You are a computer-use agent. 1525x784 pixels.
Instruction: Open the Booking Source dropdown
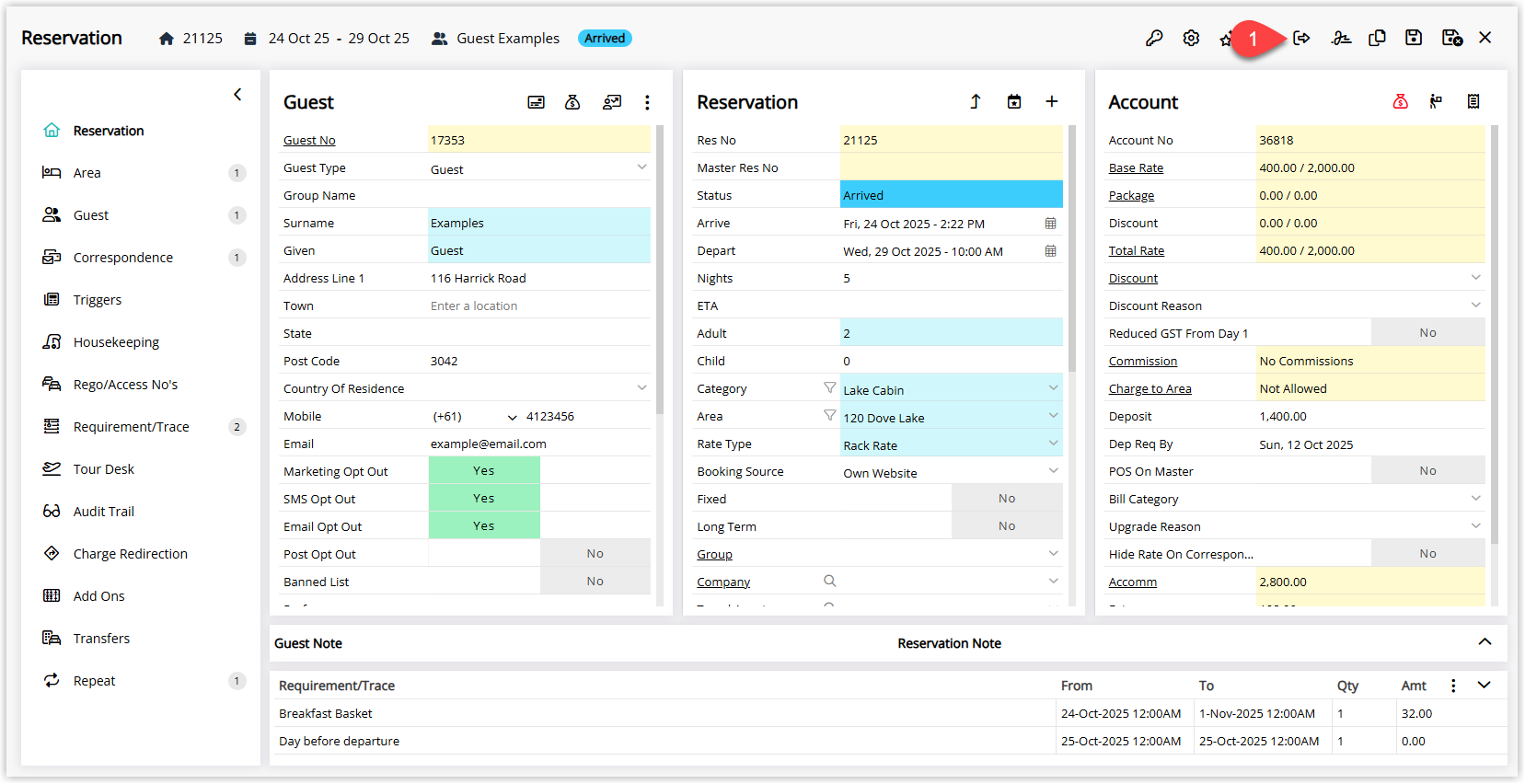[x=1053, y=471]
